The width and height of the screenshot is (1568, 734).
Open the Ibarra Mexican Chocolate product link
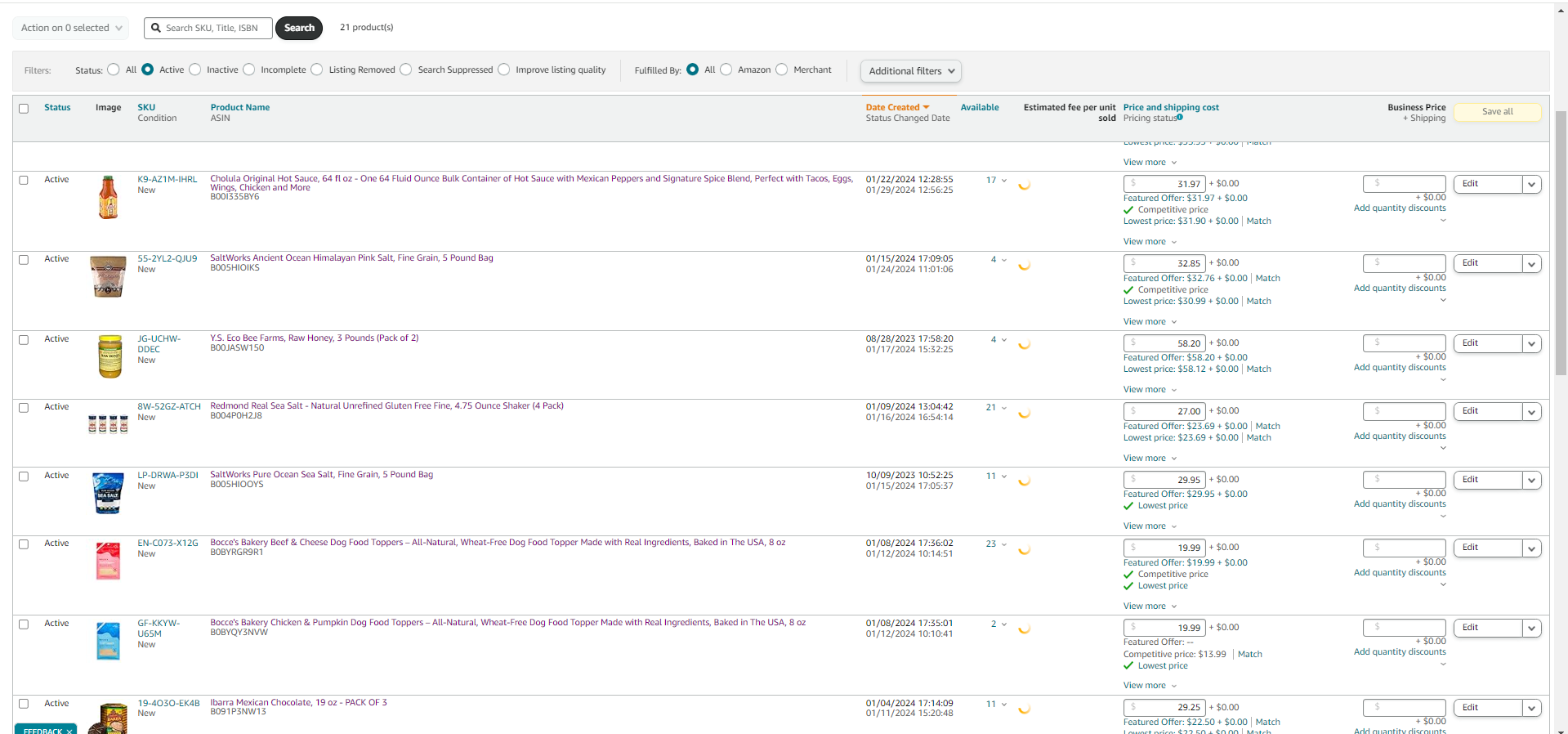point(298,703)
